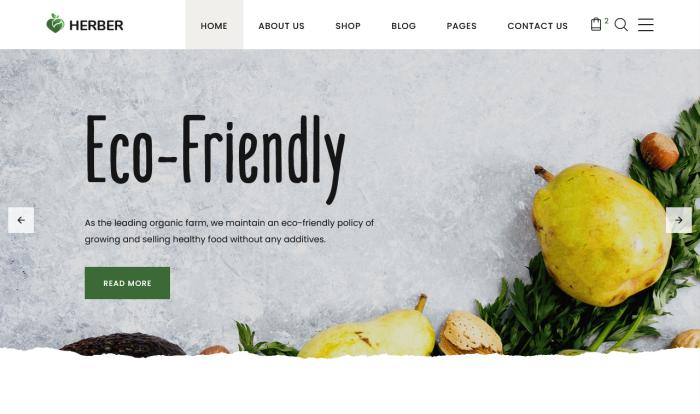Click the large pear hero image
Image resolution: width=700 pixels, height=414 pixels.
tap(601, 234)
